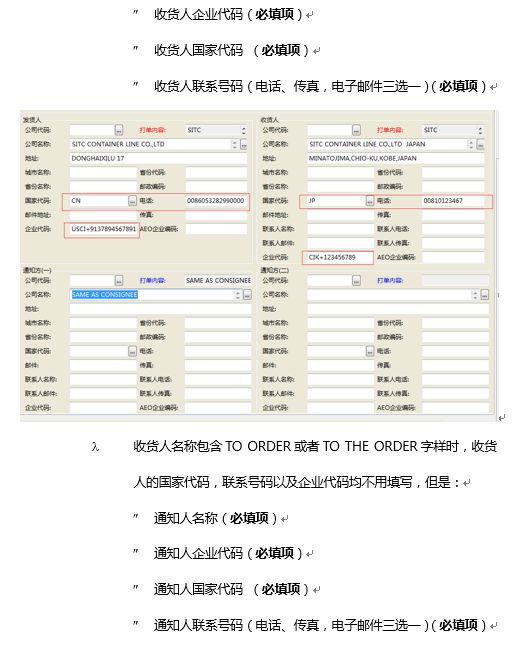Focus the 收货人 AEO企业编码 field
The image size is (523, 653).
453,257
